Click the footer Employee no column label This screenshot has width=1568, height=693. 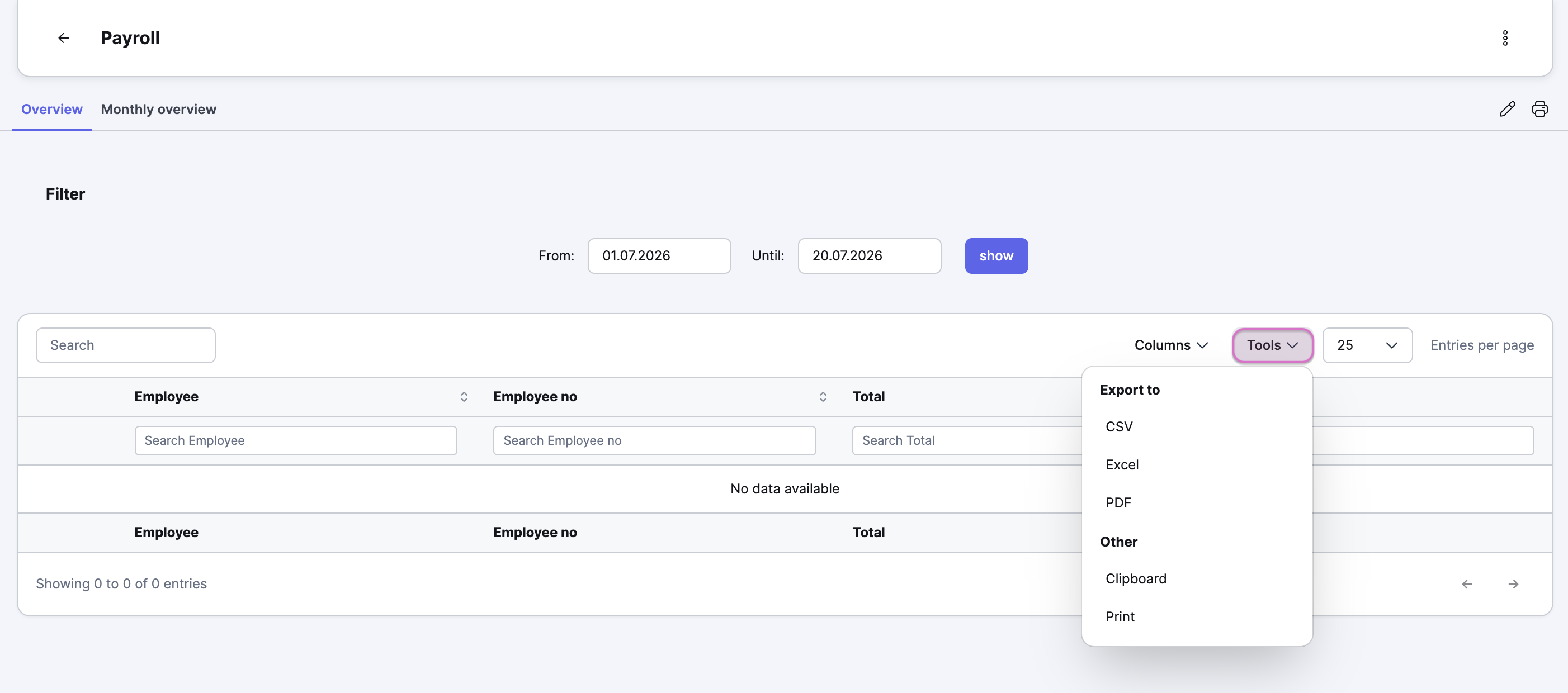[x=535, y=533]
